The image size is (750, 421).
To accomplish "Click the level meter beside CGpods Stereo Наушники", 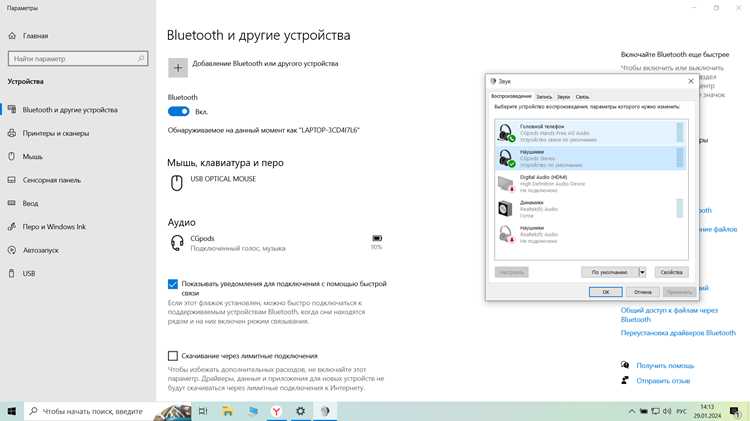I will (680, 158).
